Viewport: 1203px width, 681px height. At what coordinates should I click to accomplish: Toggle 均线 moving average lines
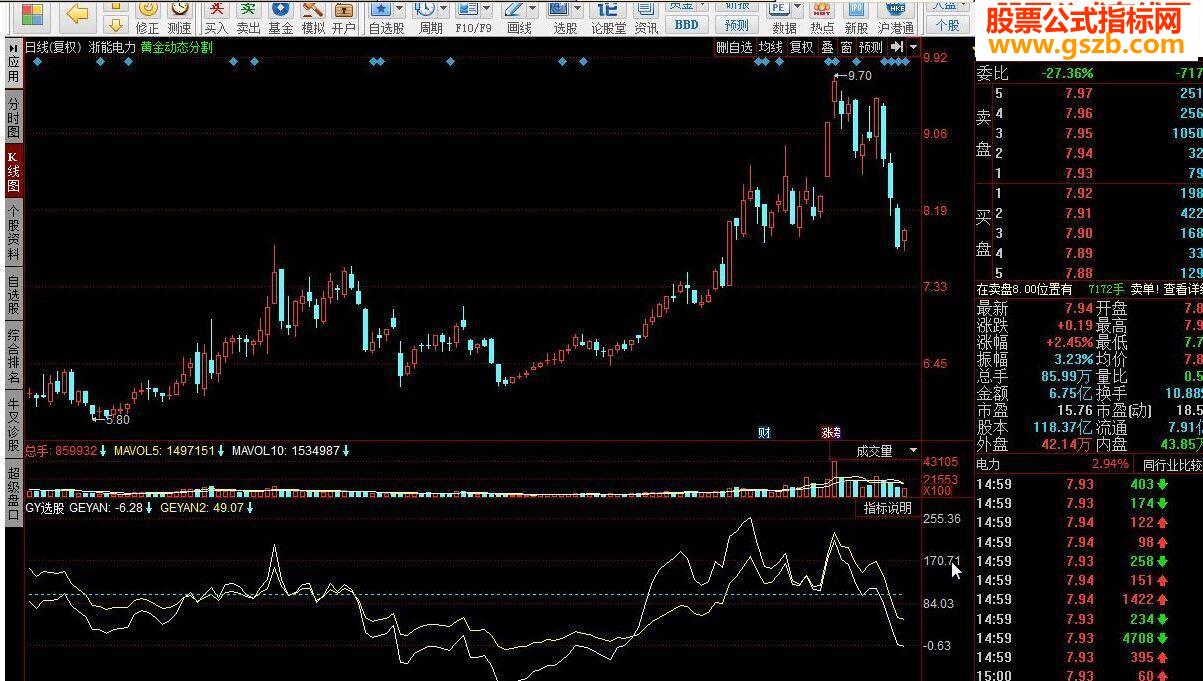point(770,47)
